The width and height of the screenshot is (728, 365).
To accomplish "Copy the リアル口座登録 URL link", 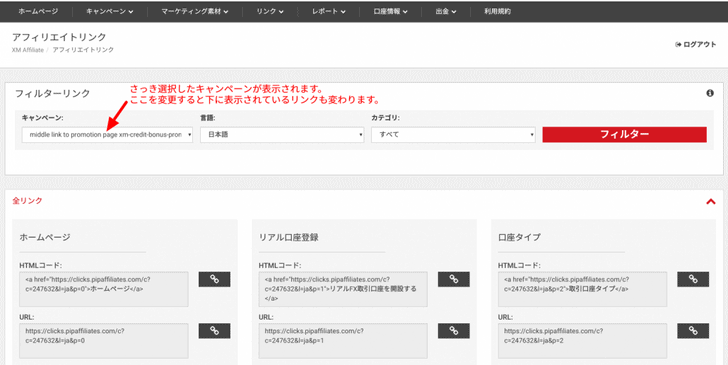I will click(x=454, y=331).
